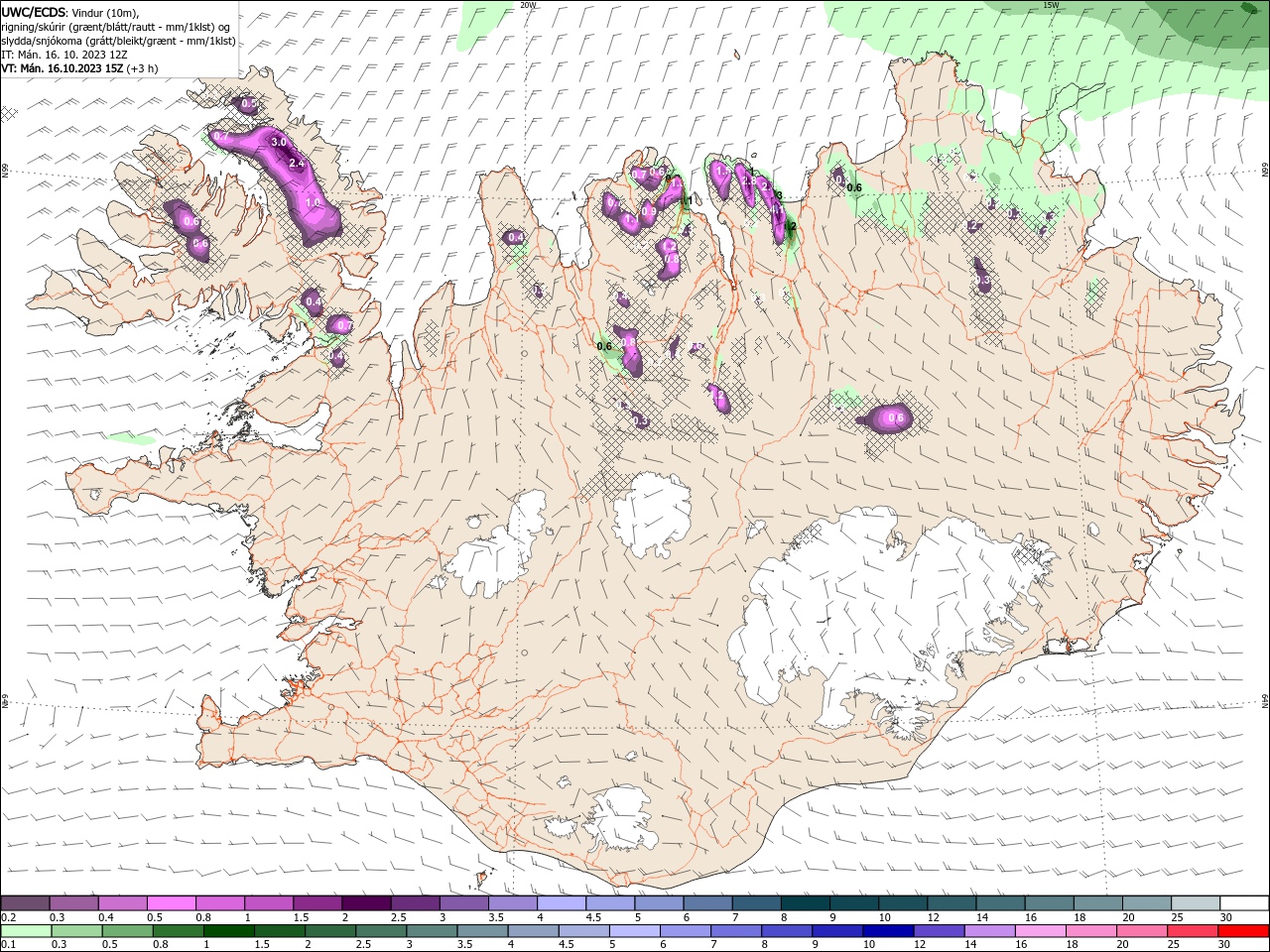Select the palest green 0.1–0.3 rain swatch
1270x952 pixels.
pos(26,931)
